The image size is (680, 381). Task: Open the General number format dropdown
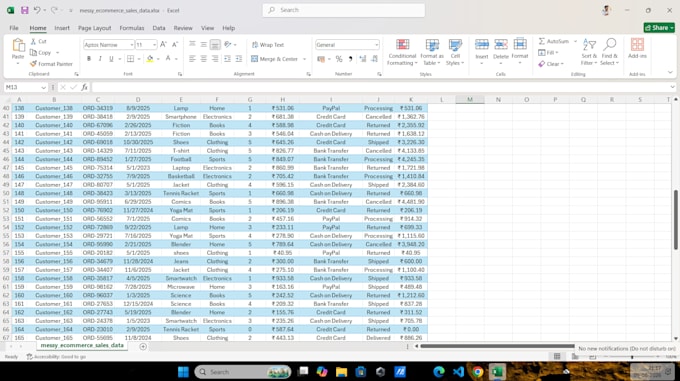376,45
